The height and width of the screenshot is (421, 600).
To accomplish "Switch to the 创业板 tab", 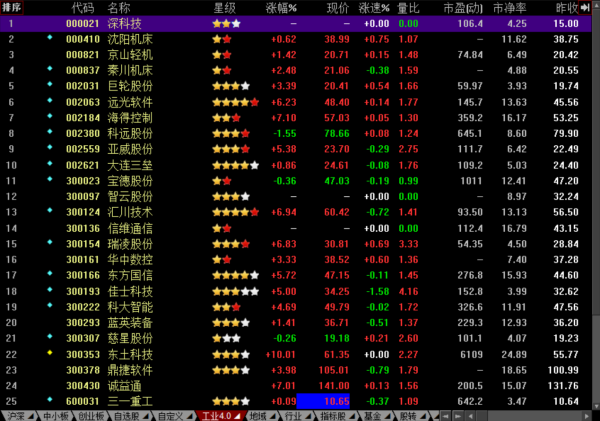I will coord(91,416).
